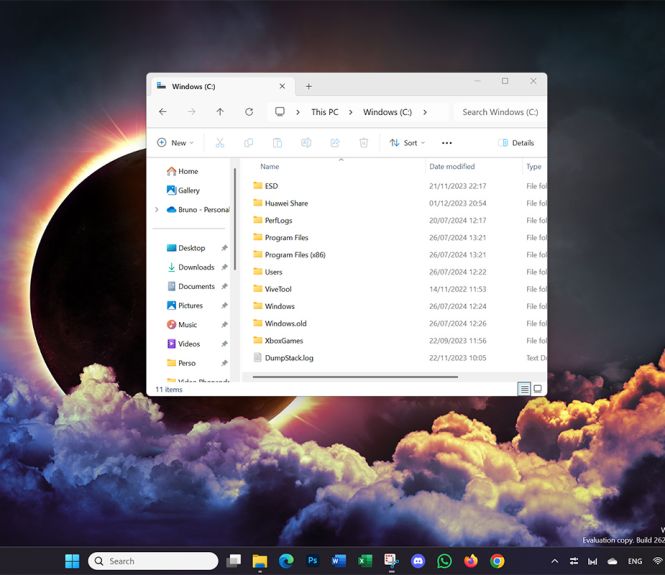Switch to large thumbnails view icon
The width and height of the screenshot is (665, 575).
tap(538, 389)
